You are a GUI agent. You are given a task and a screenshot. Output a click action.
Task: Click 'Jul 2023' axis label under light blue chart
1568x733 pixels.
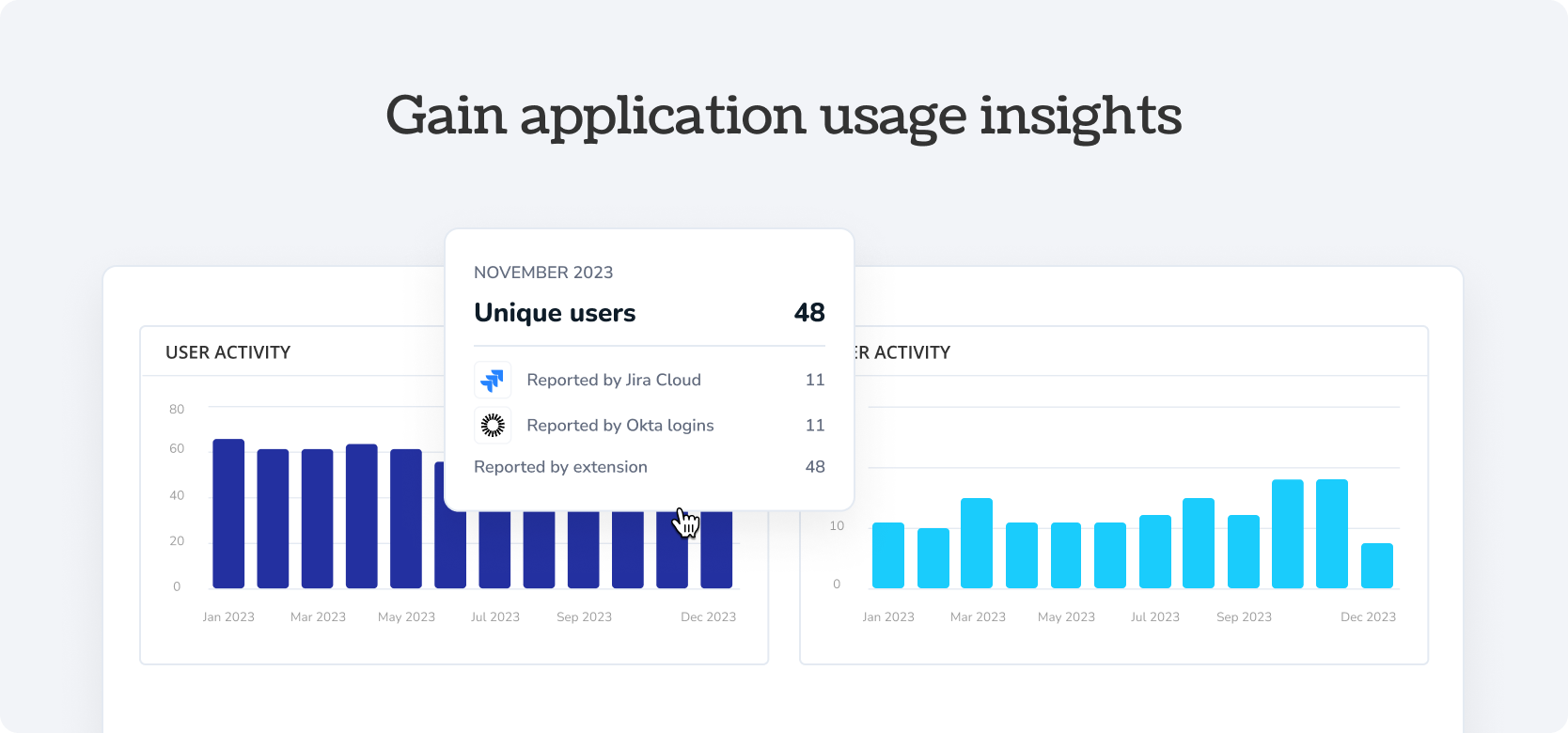click(1154, 617)
